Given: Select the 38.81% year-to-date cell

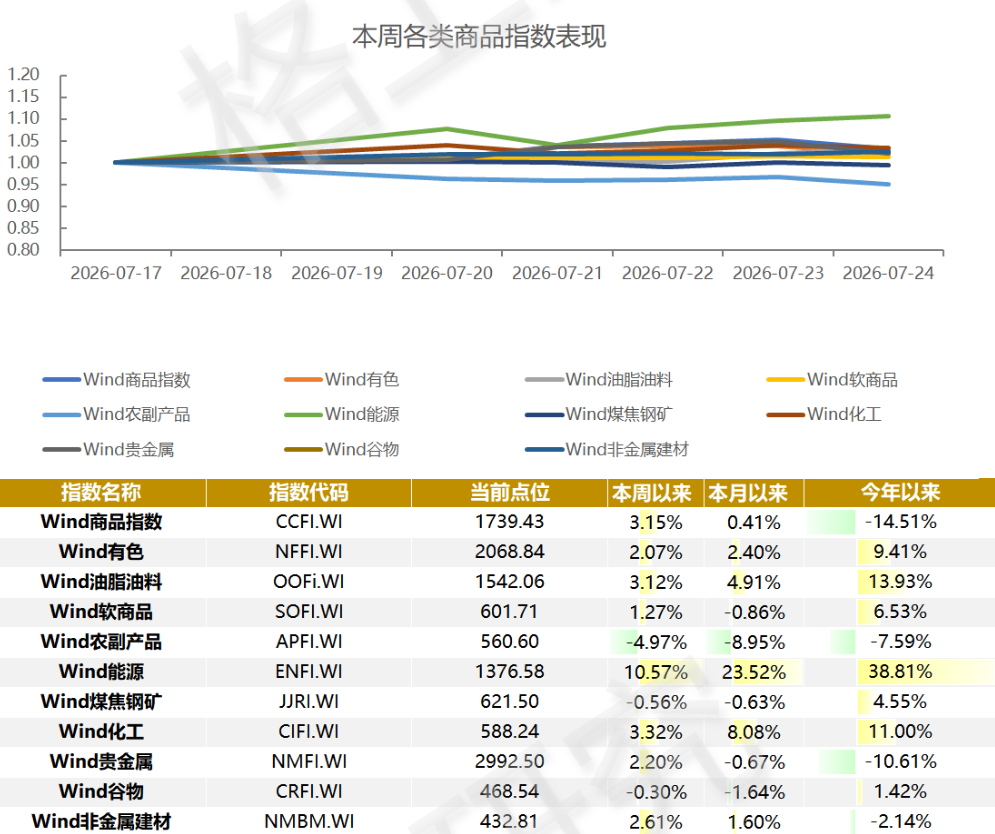Looking at the screenshot, I should pos(899,672).
